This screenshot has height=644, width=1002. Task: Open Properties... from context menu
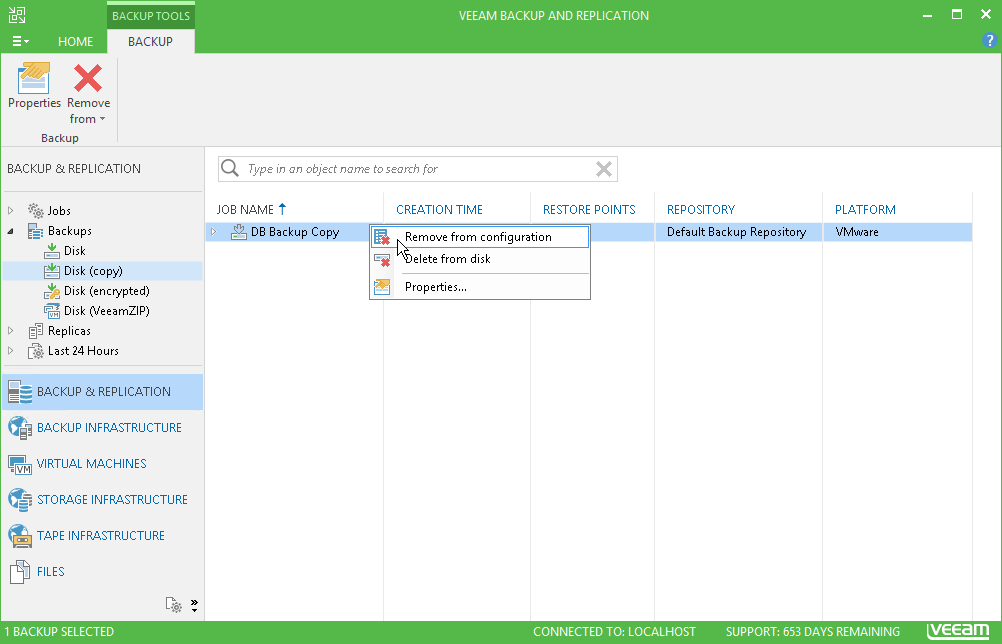pyautogui.click(x=480, y=287)
